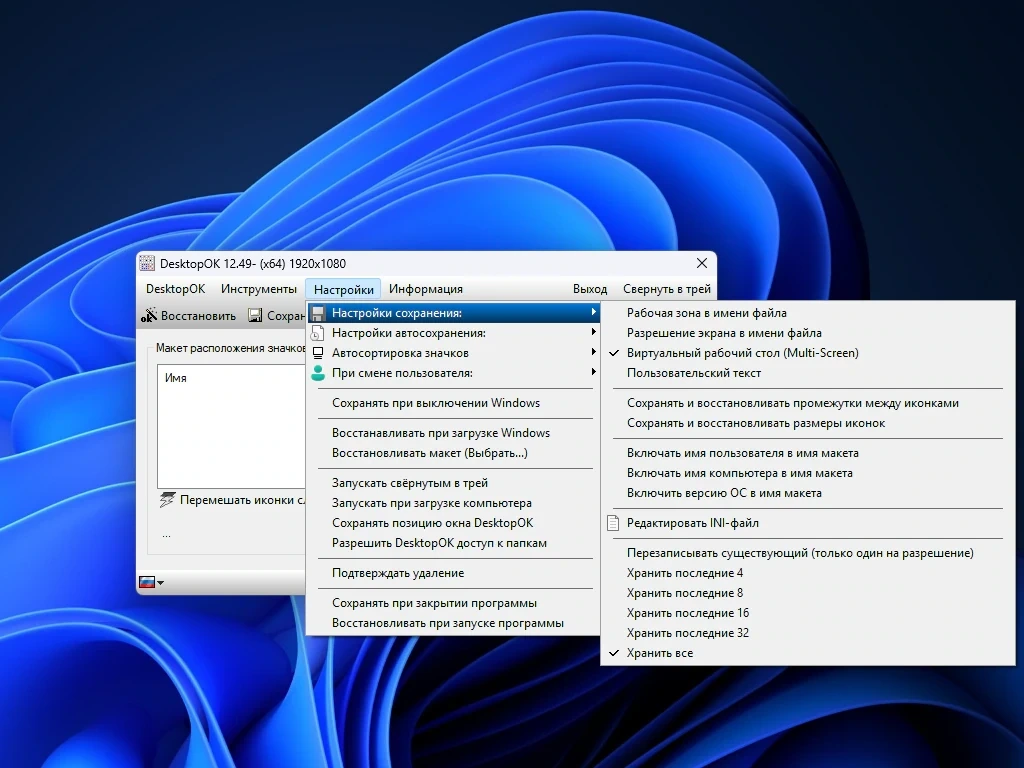
Task: Toggle Запускать при загрузке компьютера
Action: [453, 503]
